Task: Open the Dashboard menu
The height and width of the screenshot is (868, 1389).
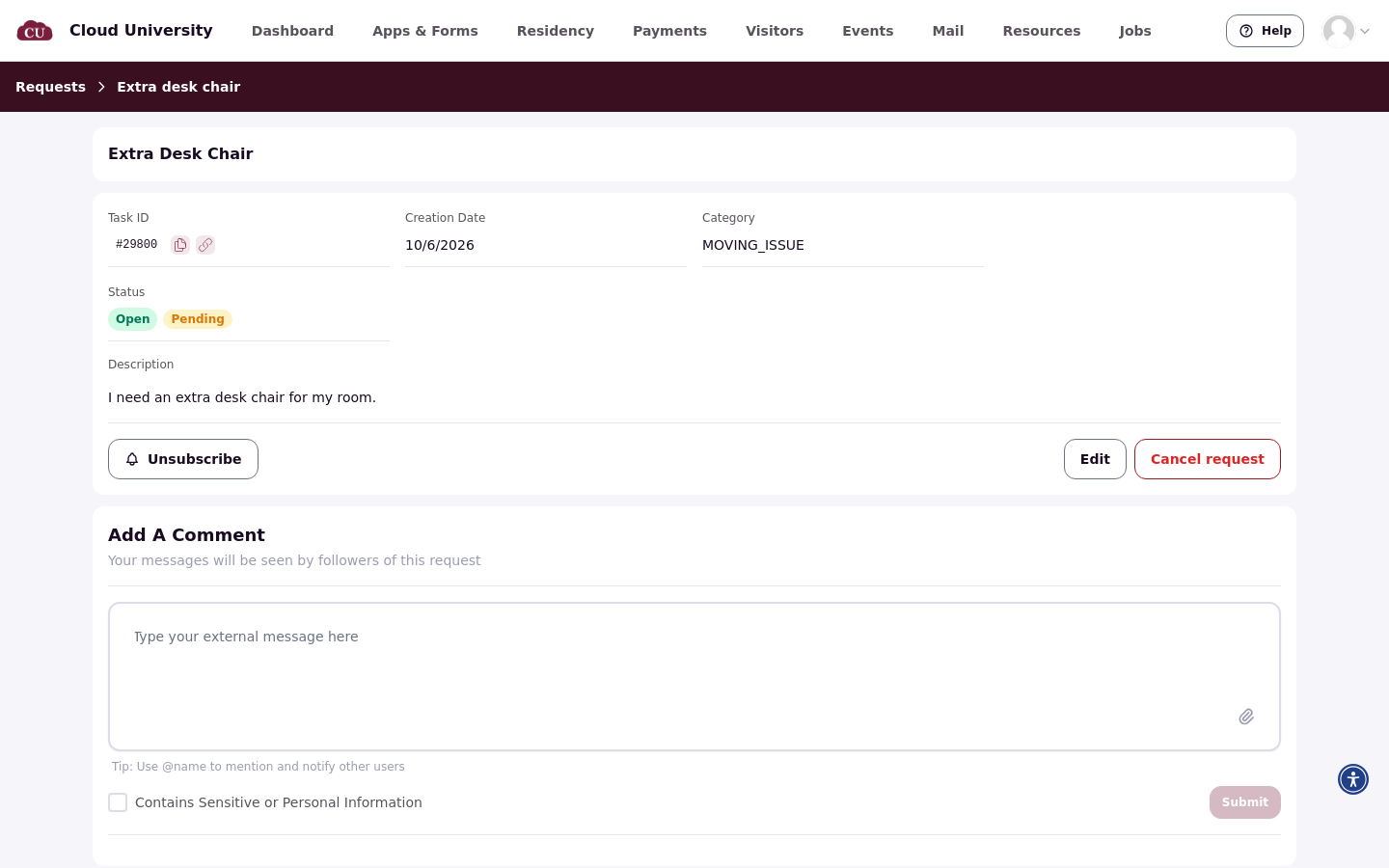Action: click(x=292, y=31)
